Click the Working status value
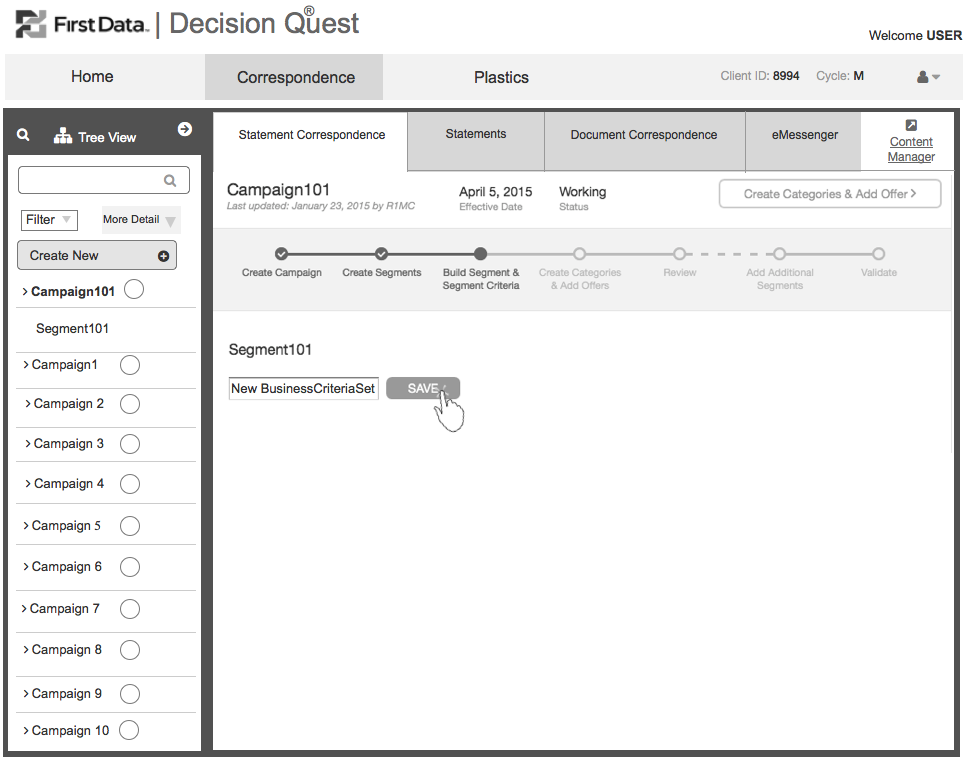This screenshot has height=761, width=963. (582, 192)
